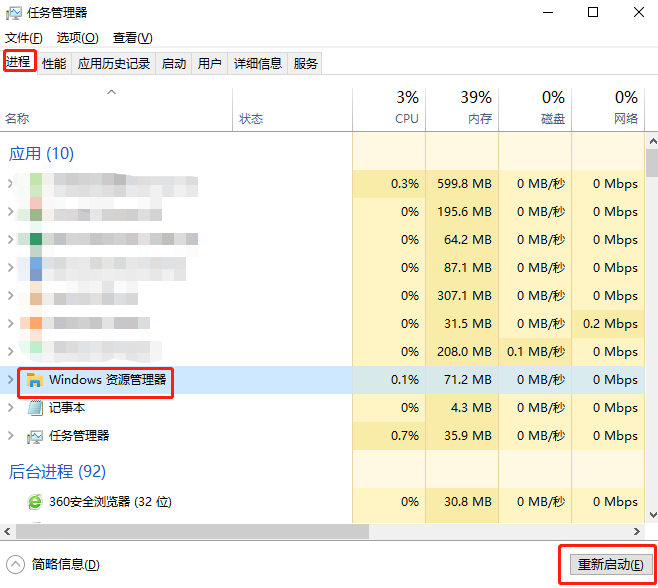Image resolution: width=658 pixels, height=588 pixels.
Task: Click the Task Manager title bar icon
Action: click(x=14, y=13)
